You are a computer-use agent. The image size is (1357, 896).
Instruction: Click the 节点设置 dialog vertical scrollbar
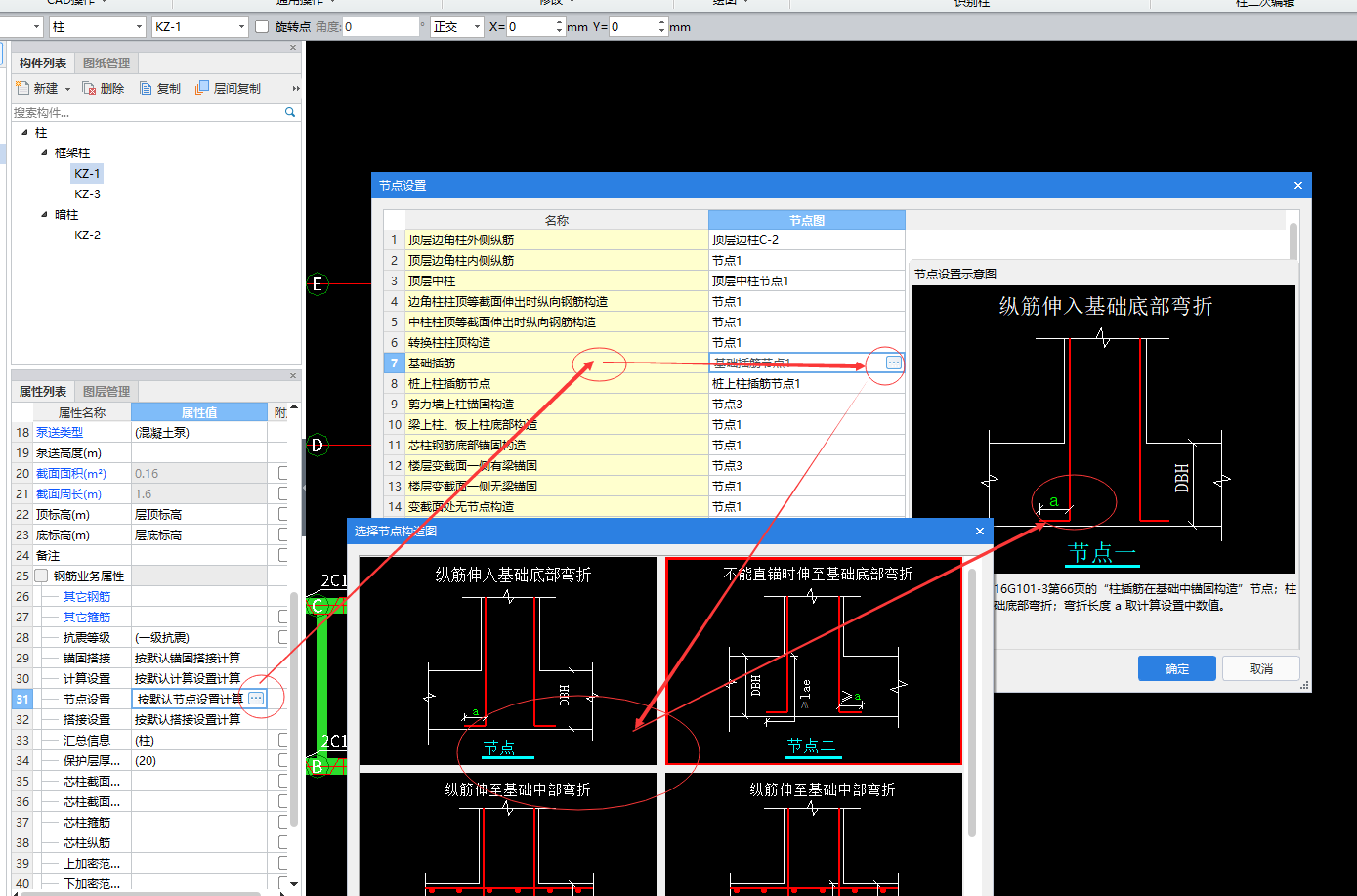click(1293, 241)
